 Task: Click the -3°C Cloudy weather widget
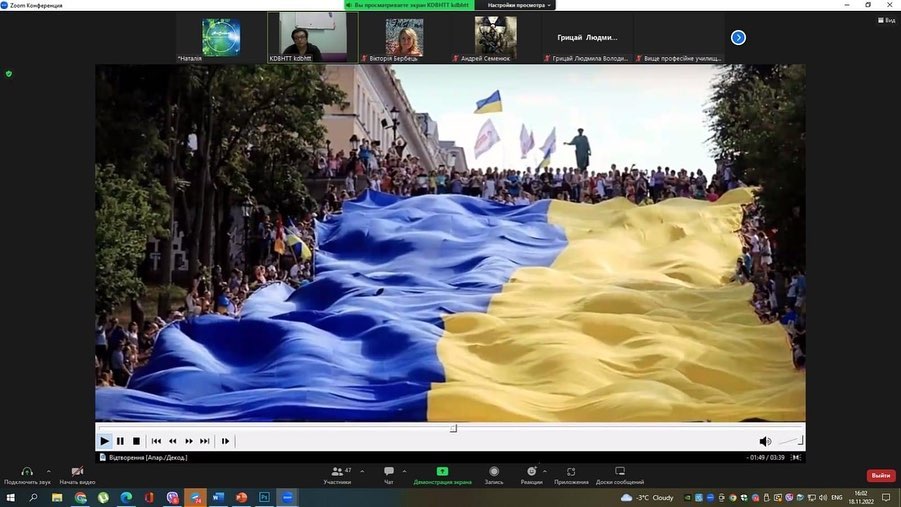click(x=647, y=497)
